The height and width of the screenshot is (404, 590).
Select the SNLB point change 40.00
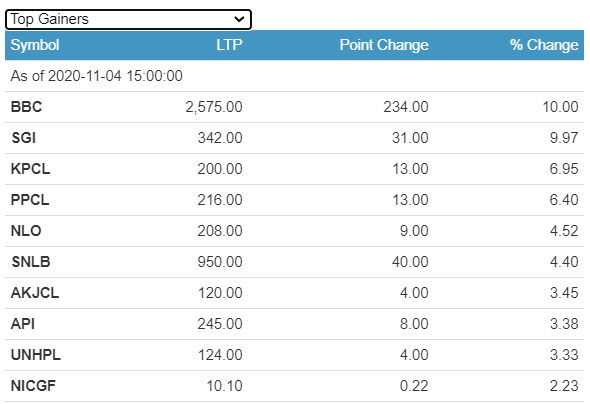point(410,262)
